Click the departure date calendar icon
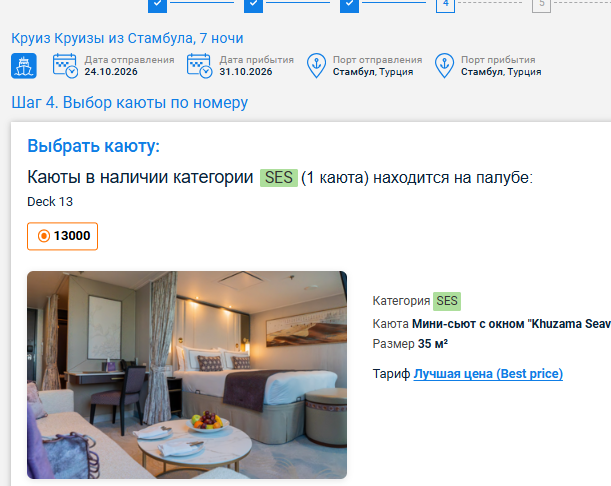The height and width of the screenshot is (486, 611). click(65, 66)
